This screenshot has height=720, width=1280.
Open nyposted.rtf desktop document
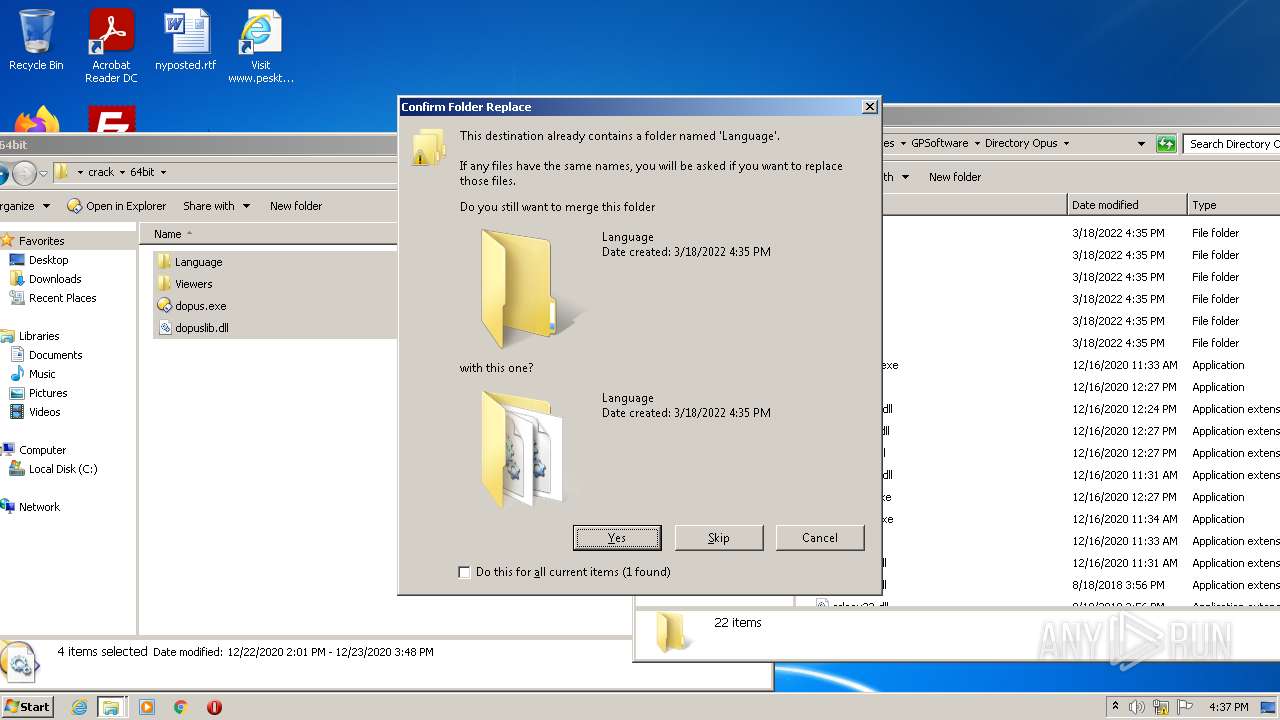[186, 40]
